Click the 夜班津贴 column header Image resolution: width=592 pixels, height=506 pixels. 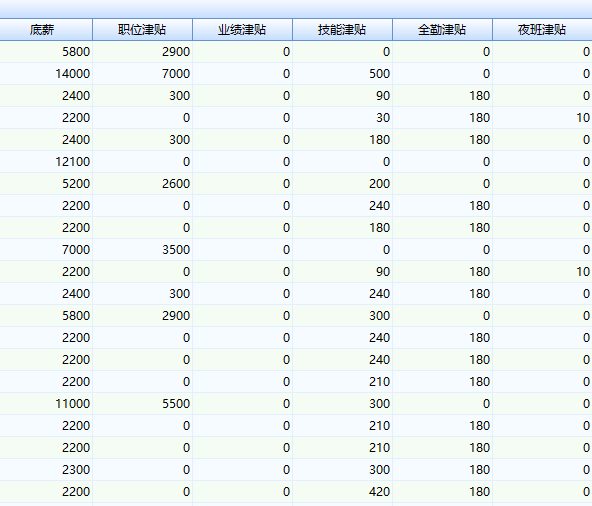(x=542, y=29)
